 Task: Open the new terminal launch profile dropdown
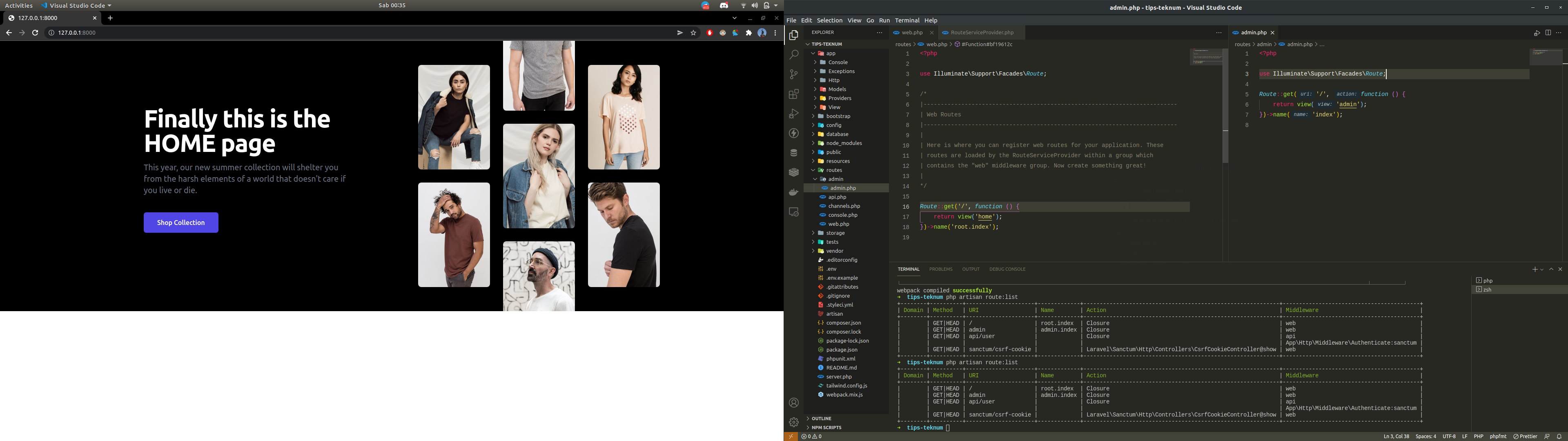click(1542, 269)
